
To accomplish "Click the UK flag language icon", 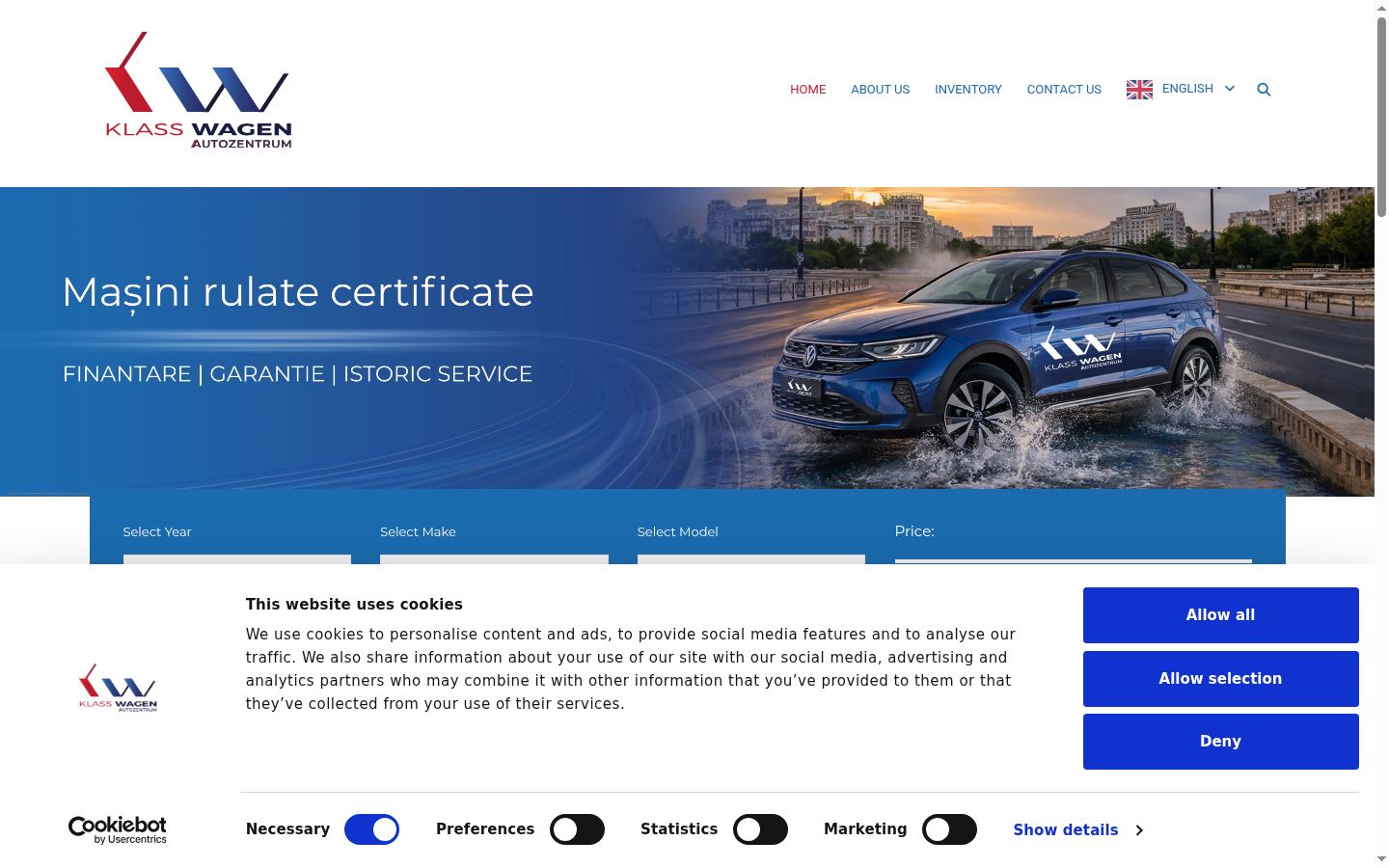I will 1139,90.
